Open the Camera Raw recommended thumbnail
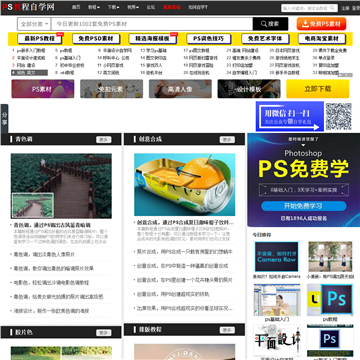This screenshot has height=360, width=360. [x=277, y=256]
